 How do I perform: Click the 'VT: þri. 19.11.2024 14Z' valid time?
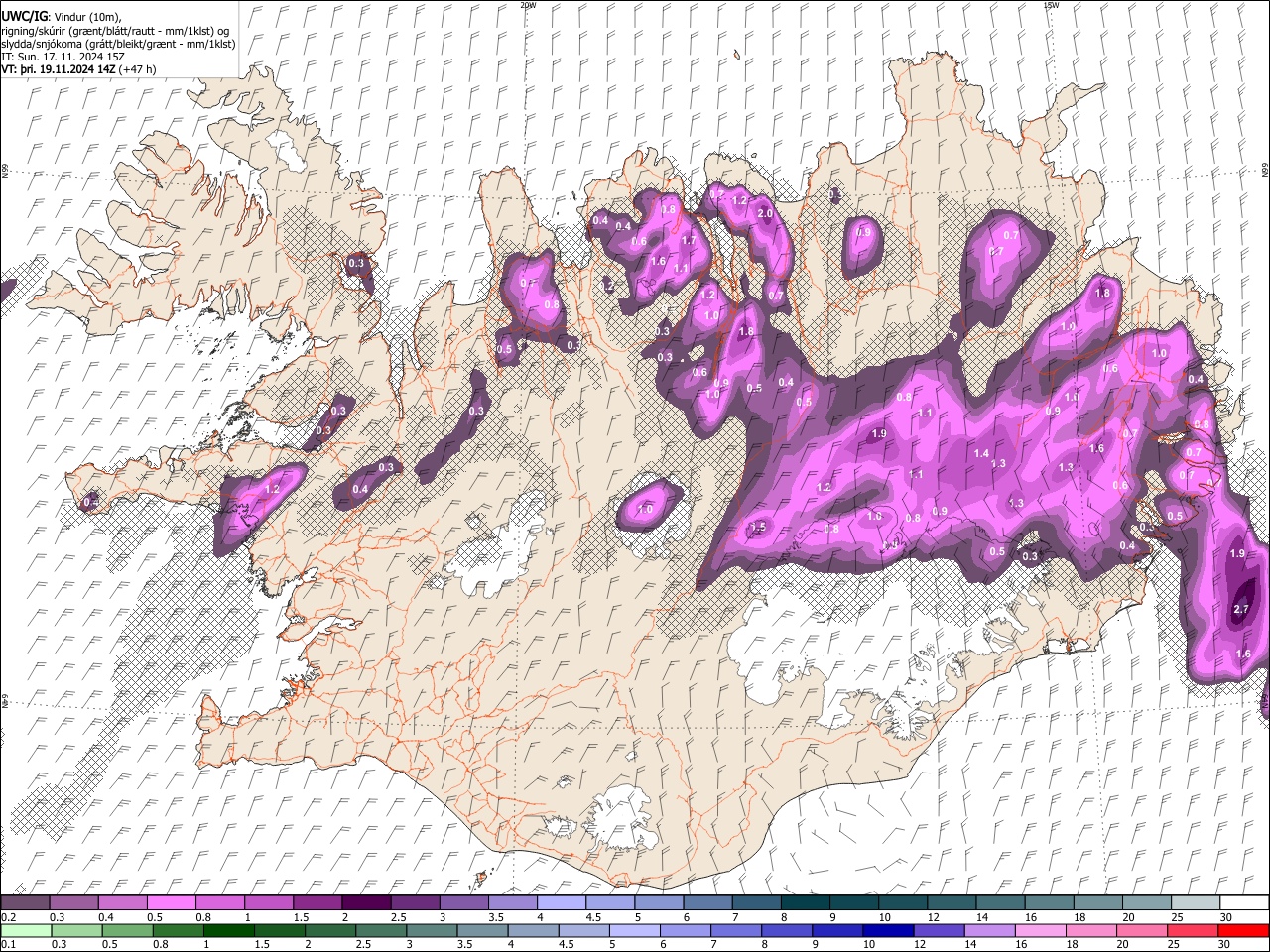click(59, 69)
